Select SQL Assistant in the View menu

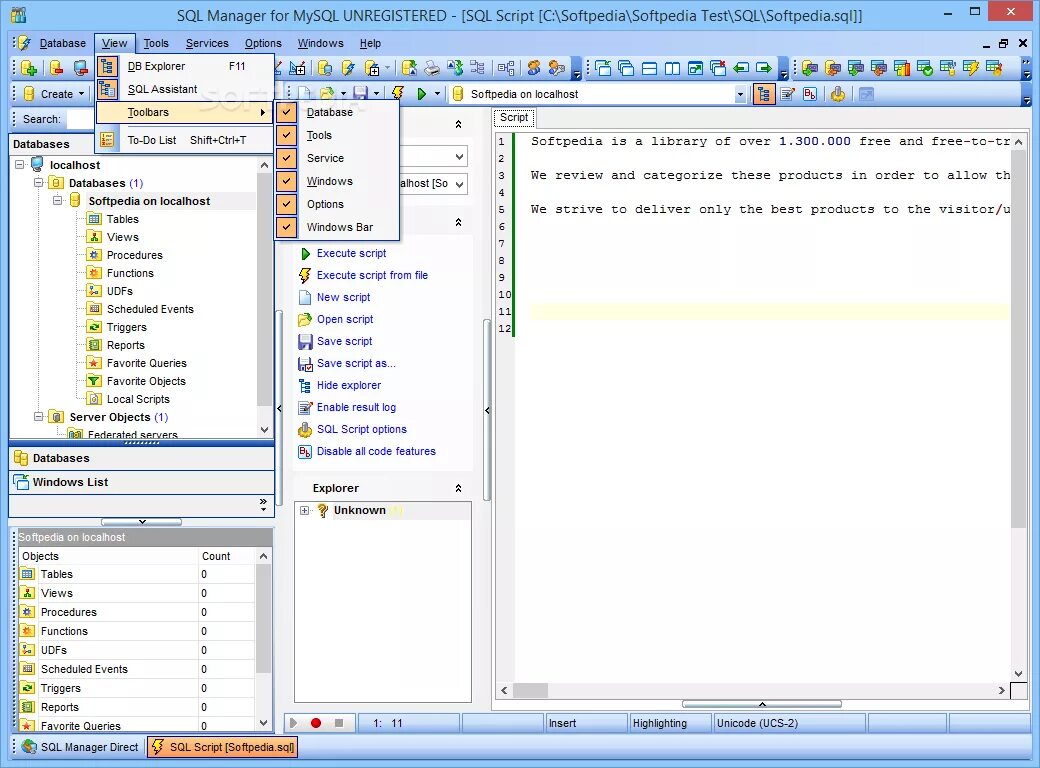tap(185, 89)
